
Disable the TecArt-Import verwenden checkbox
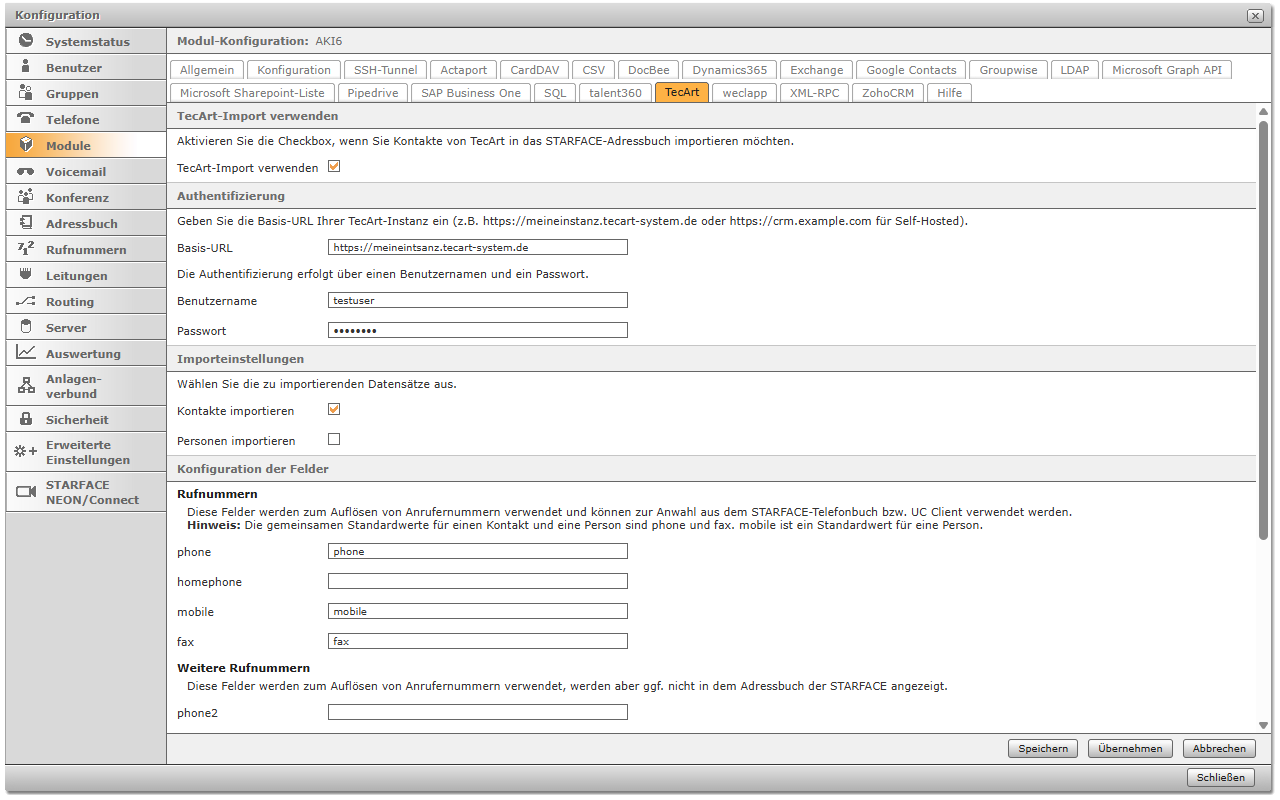[334, 167]
